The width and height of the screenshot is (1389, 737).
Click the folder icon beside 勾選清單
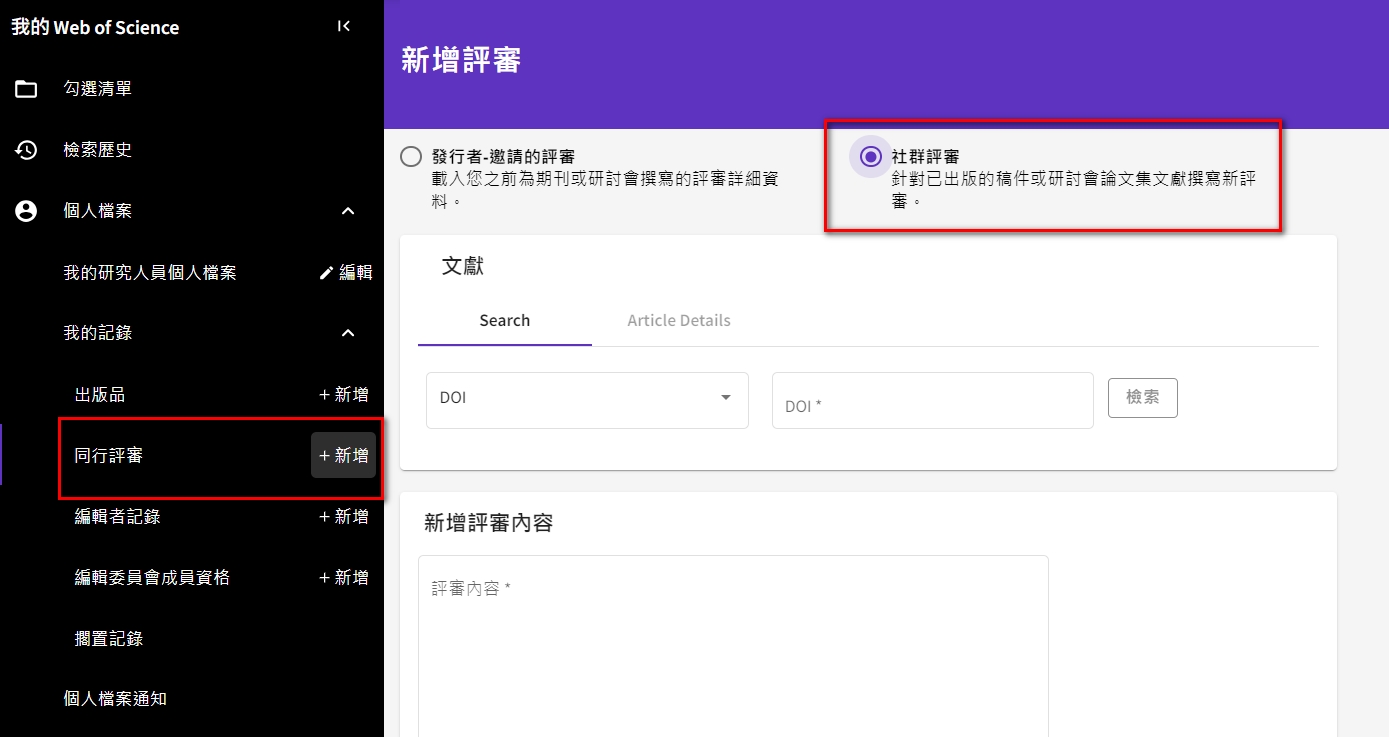(x=26, y=89)
